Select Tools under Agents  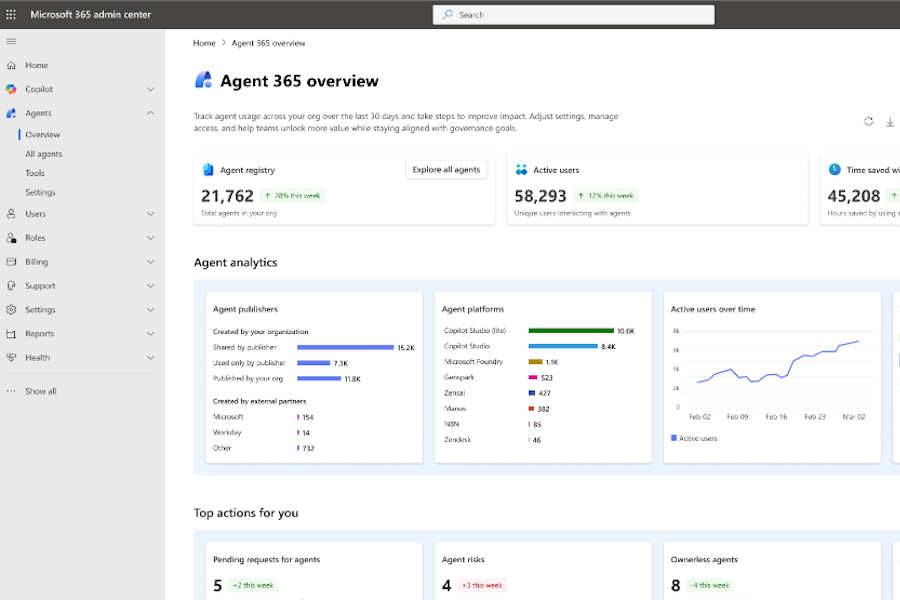pos(35,173)
